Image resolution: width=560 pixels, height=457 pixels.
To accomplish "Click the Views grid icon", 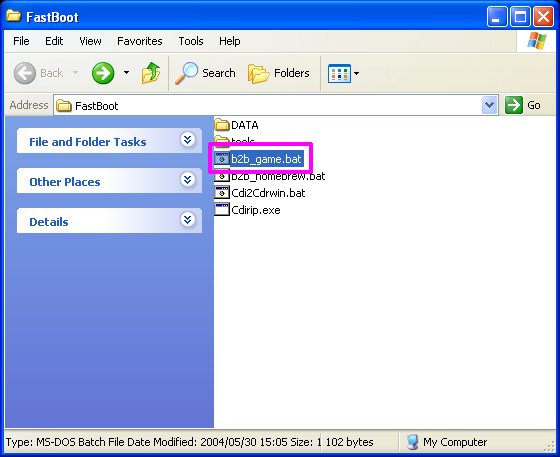I will point(339,73).
